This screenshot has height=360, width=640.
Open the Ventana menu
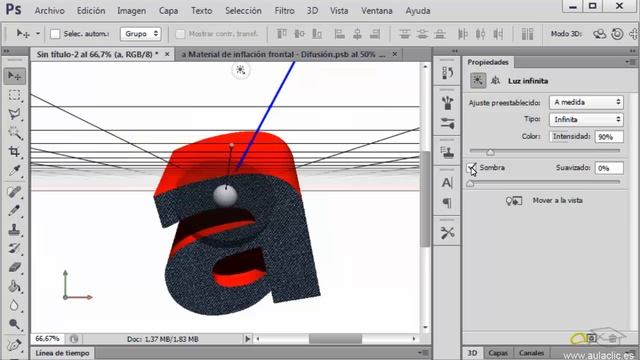[x=376, y=11]
